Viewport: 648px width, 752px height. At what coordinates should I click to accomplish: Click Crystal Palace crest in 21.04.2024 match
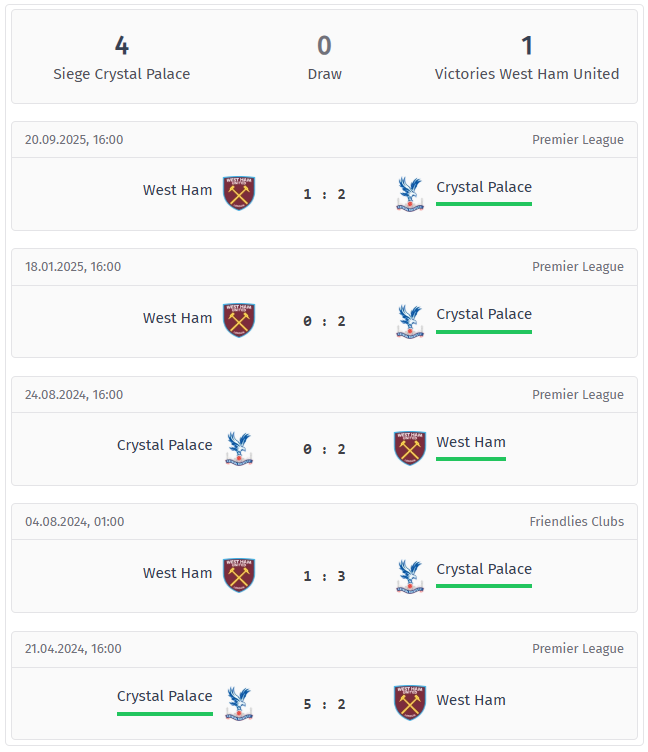coord(239,703)
